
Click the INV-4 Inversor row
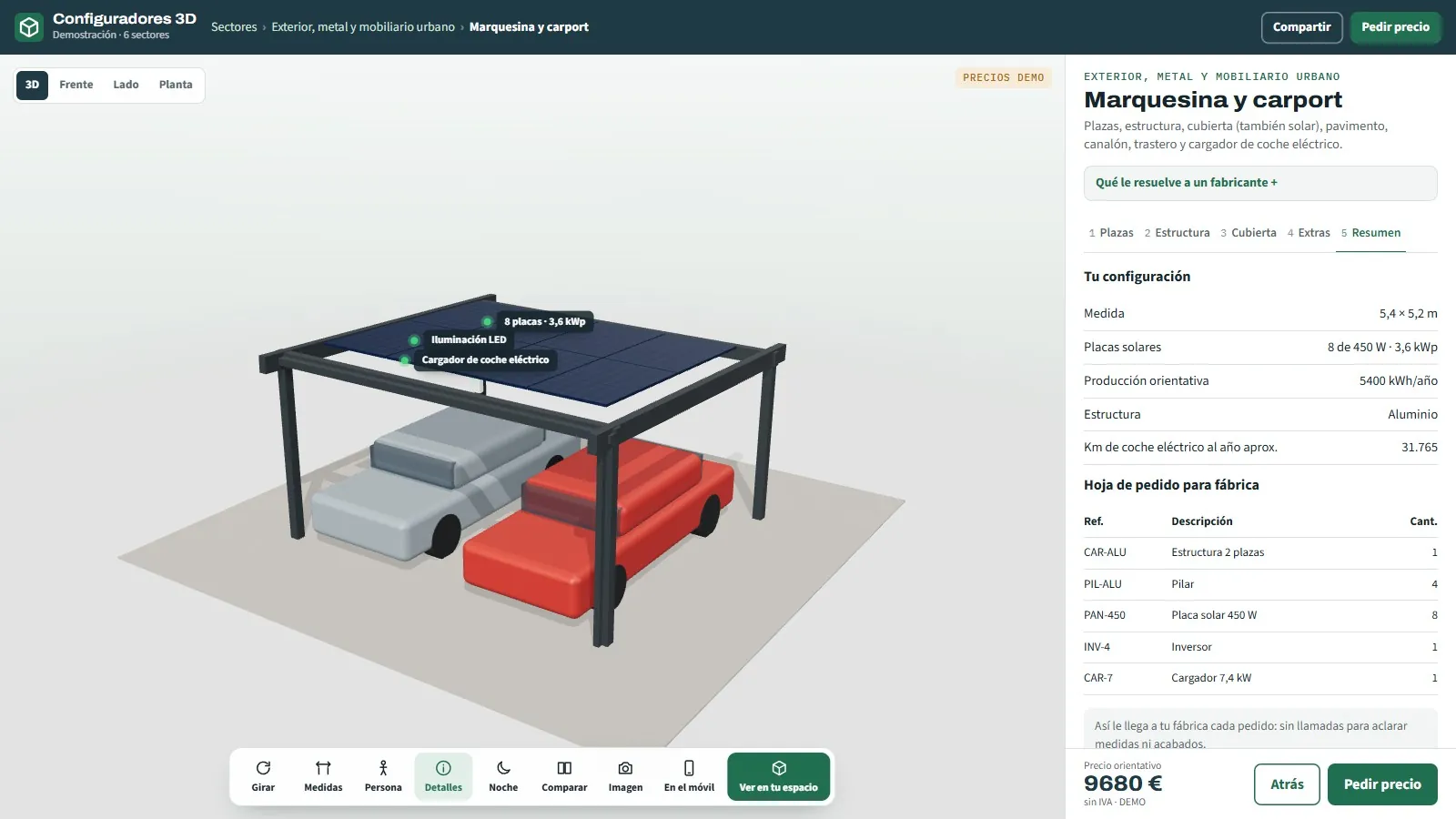(1260, 647)
